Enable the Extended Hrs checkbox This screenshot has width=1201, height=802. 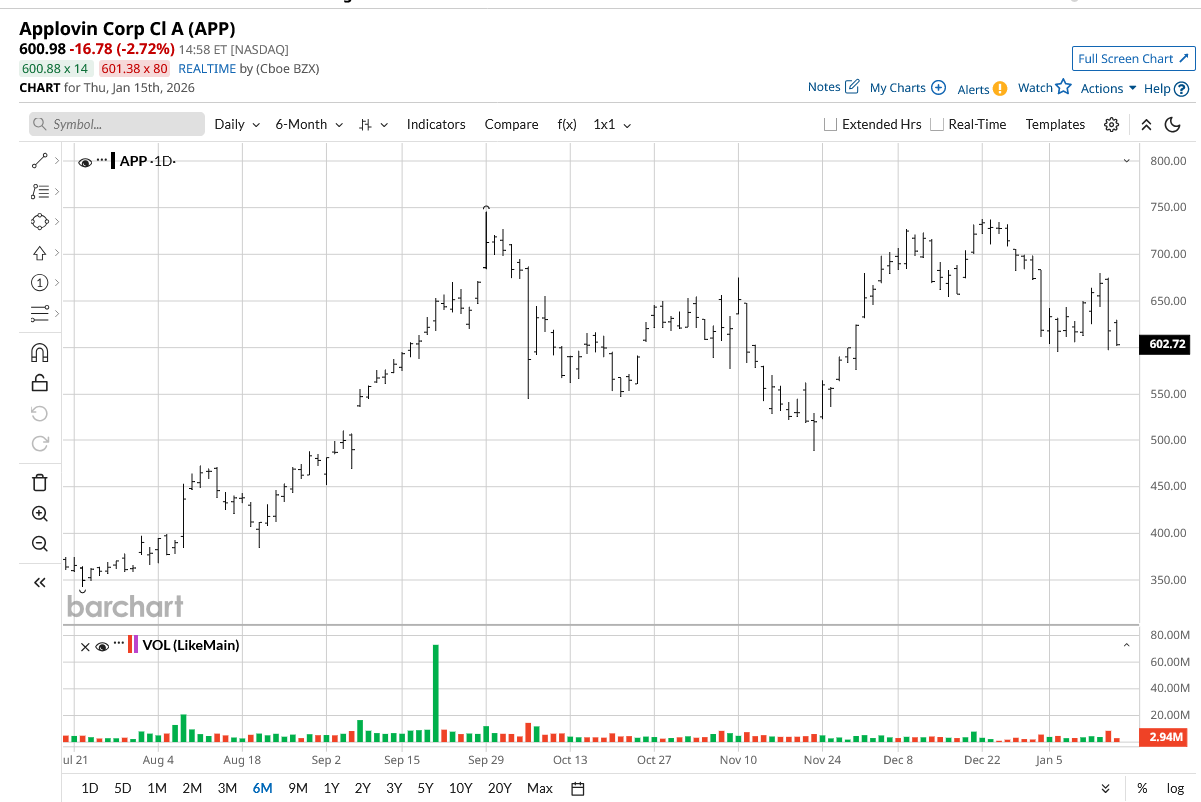pos(830,125)
